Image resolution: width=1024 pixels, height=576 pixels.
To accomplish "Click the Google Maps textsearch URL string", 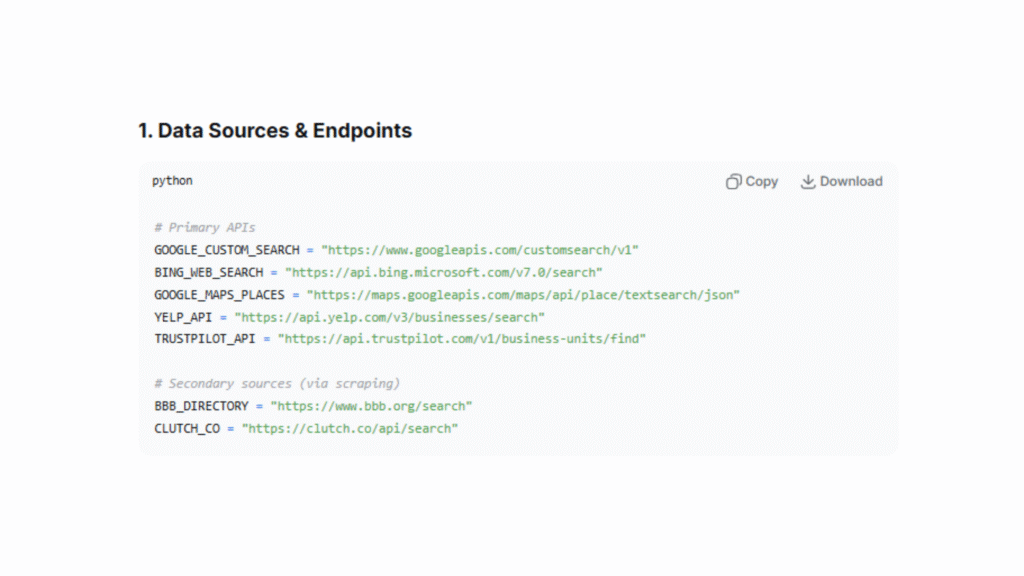I will [x=523, y=295].
